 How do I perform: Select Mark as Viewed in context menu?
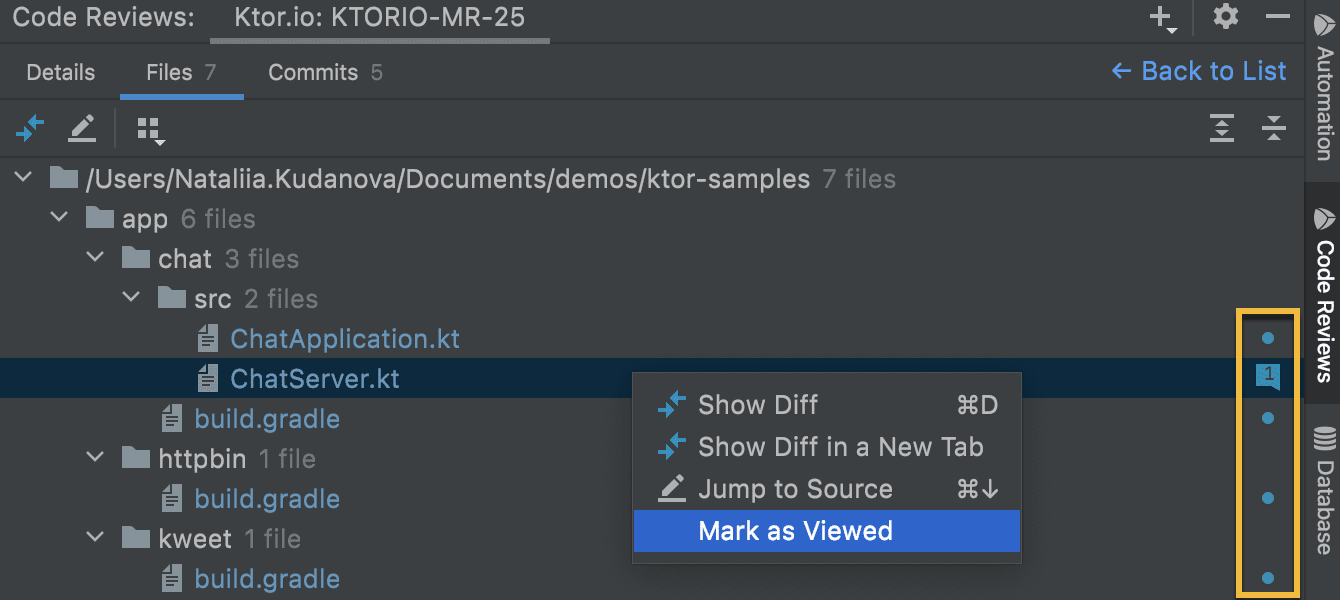click(795, 531)
